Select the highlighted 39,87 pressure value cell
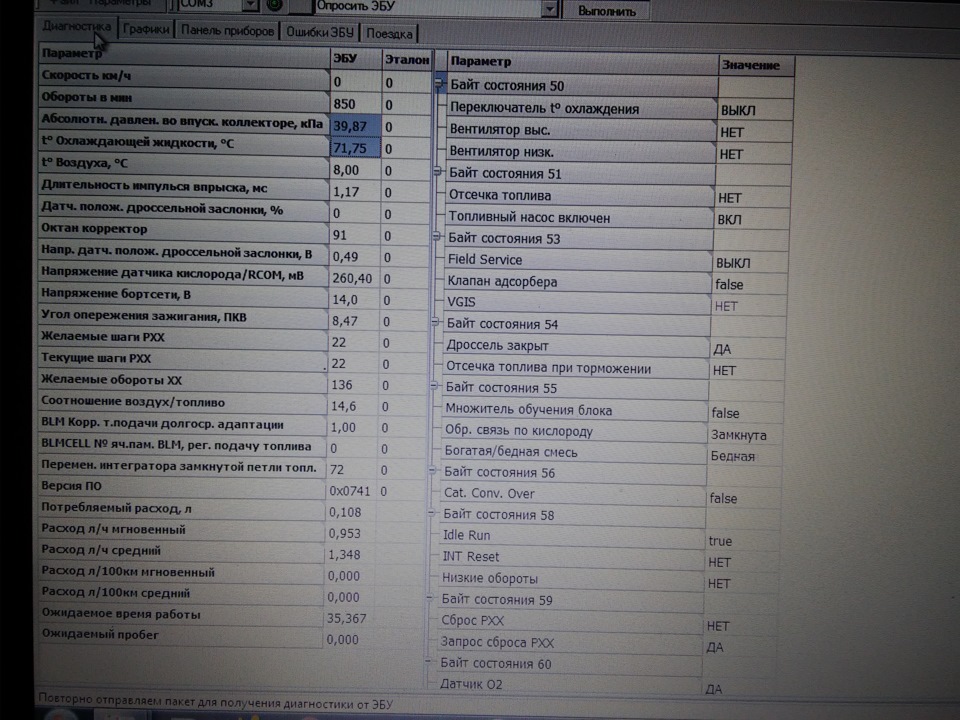The height and width of the screenshot is (720, 960). point(355,126)
